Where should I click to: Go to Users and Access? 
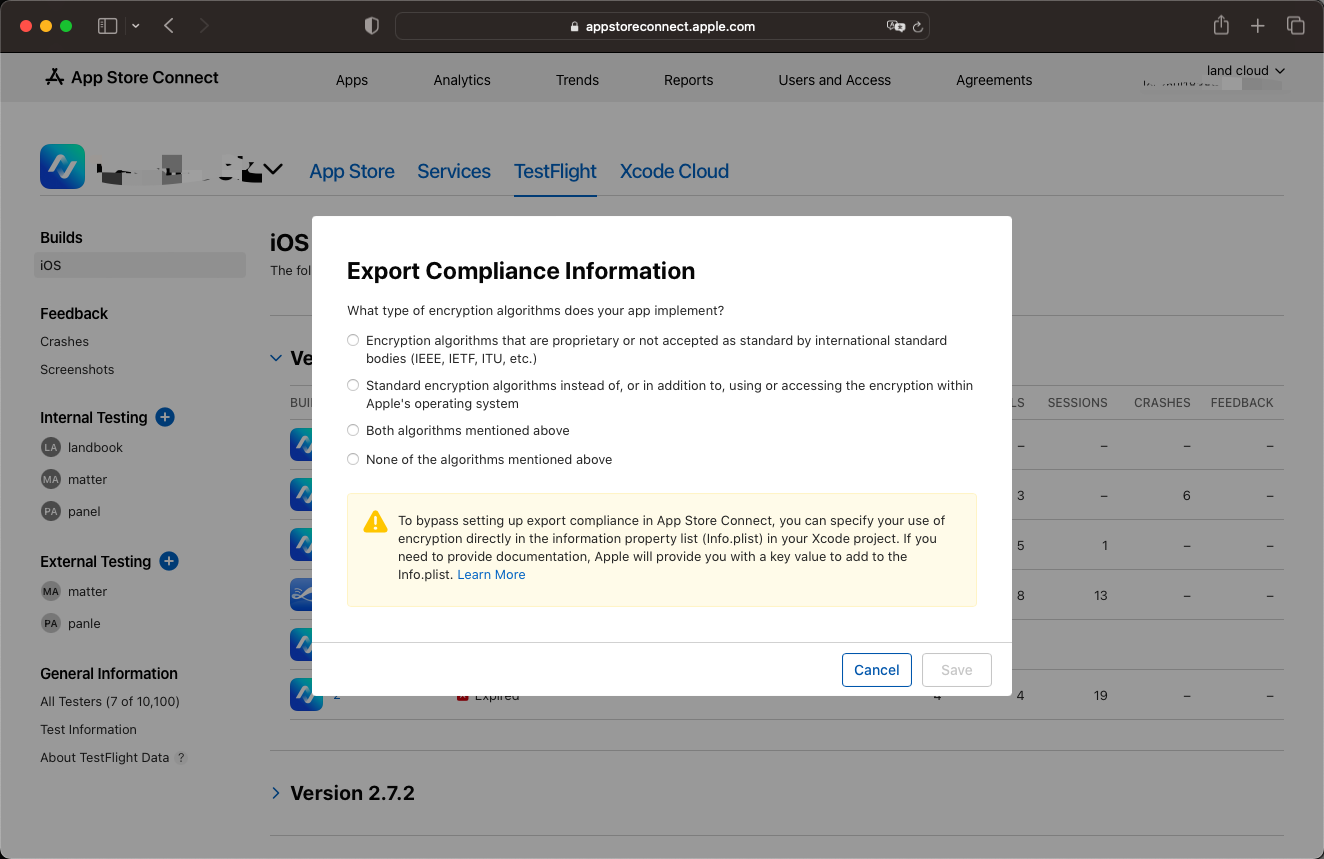835,80
